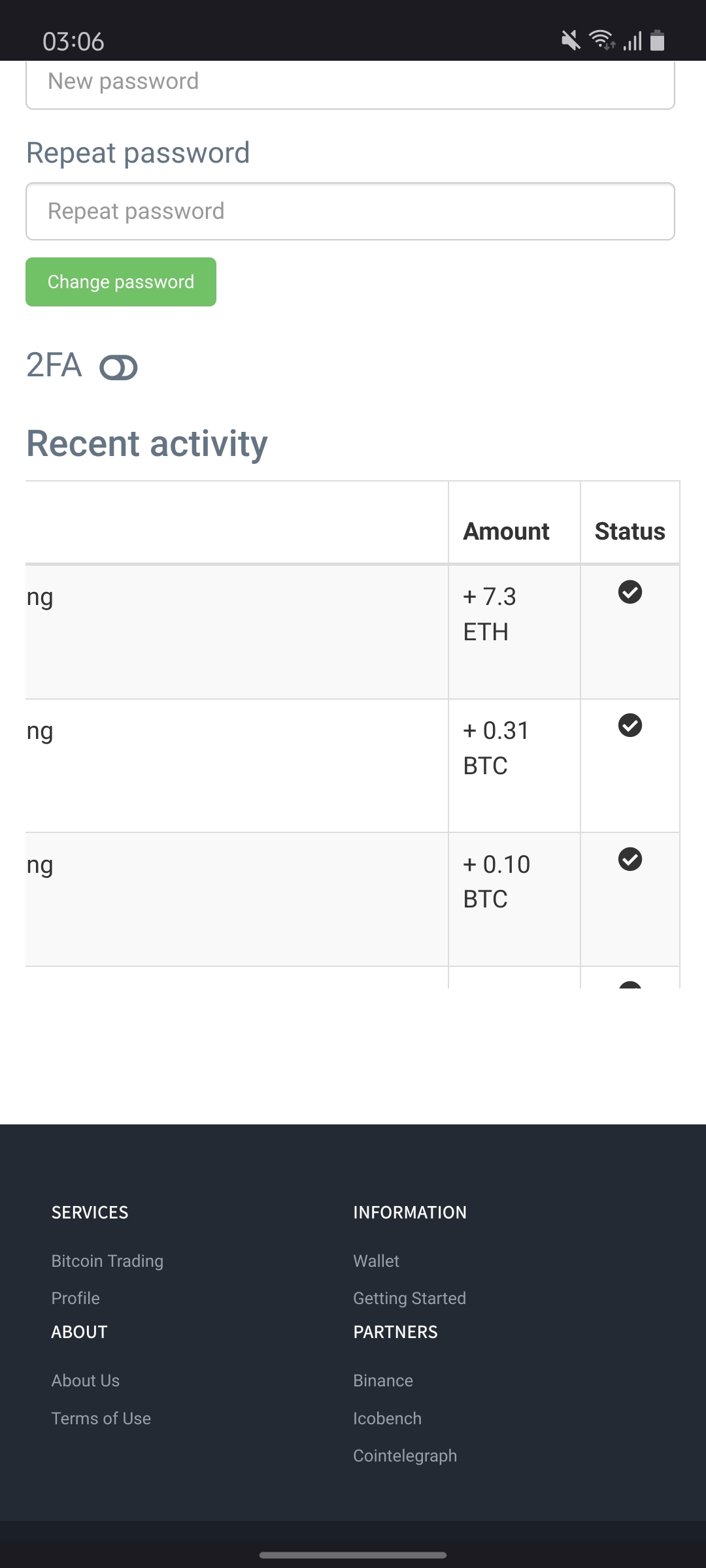Toggle the 2FA switch
The image size is (706, 1568).
tap(118, 368)
